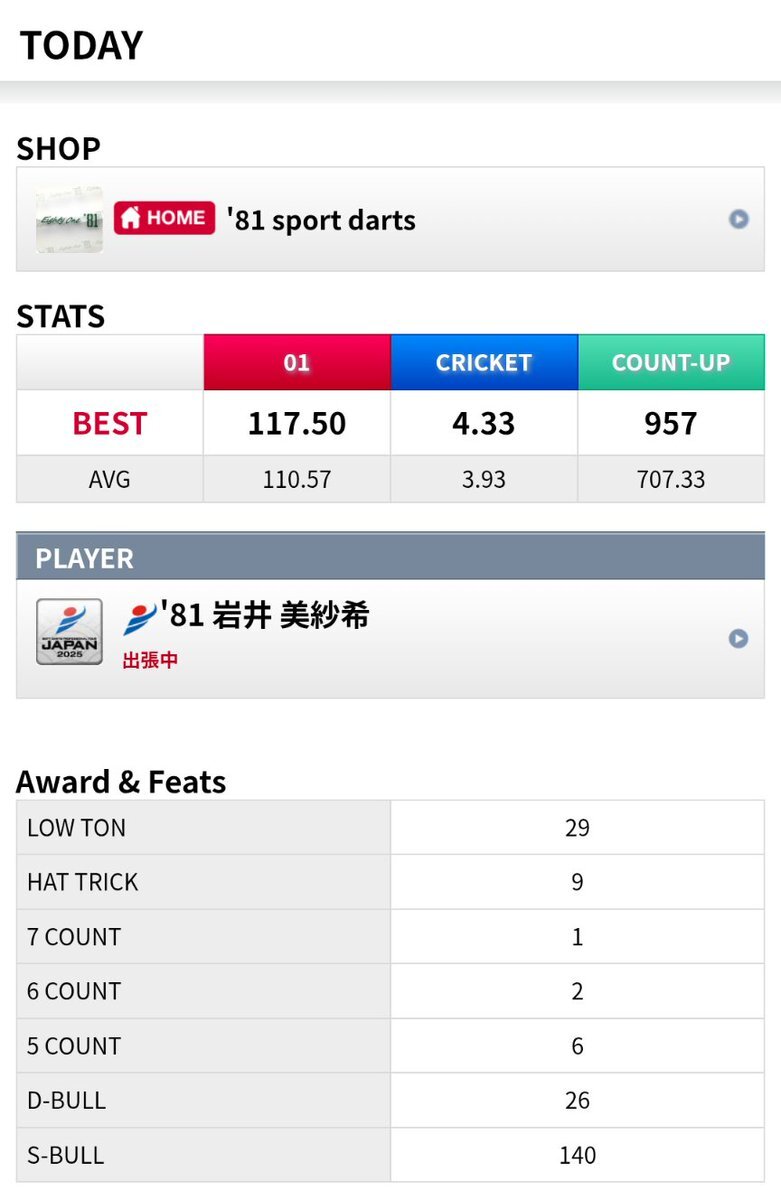Click the BEST count-up value 957
Viewport: 781px width, 1200px height.
tap(671, 423)
